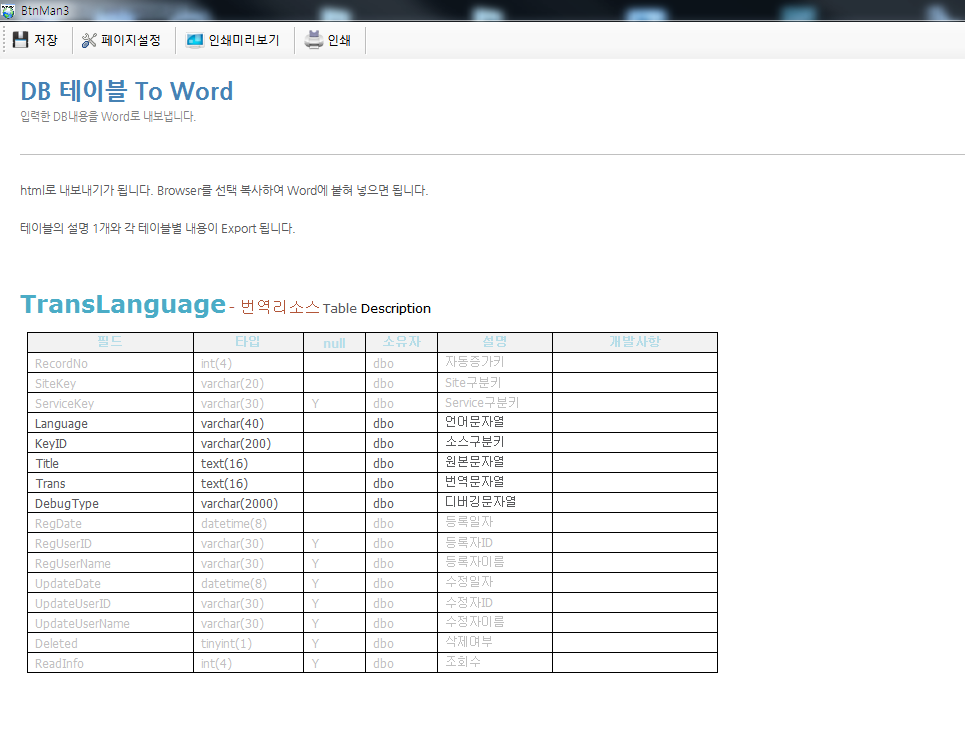Image resolution: width=965 pixels, height=748 pixels.
Task: Click the BtnMan3 app icon in title bar
Action: point(8,10)
